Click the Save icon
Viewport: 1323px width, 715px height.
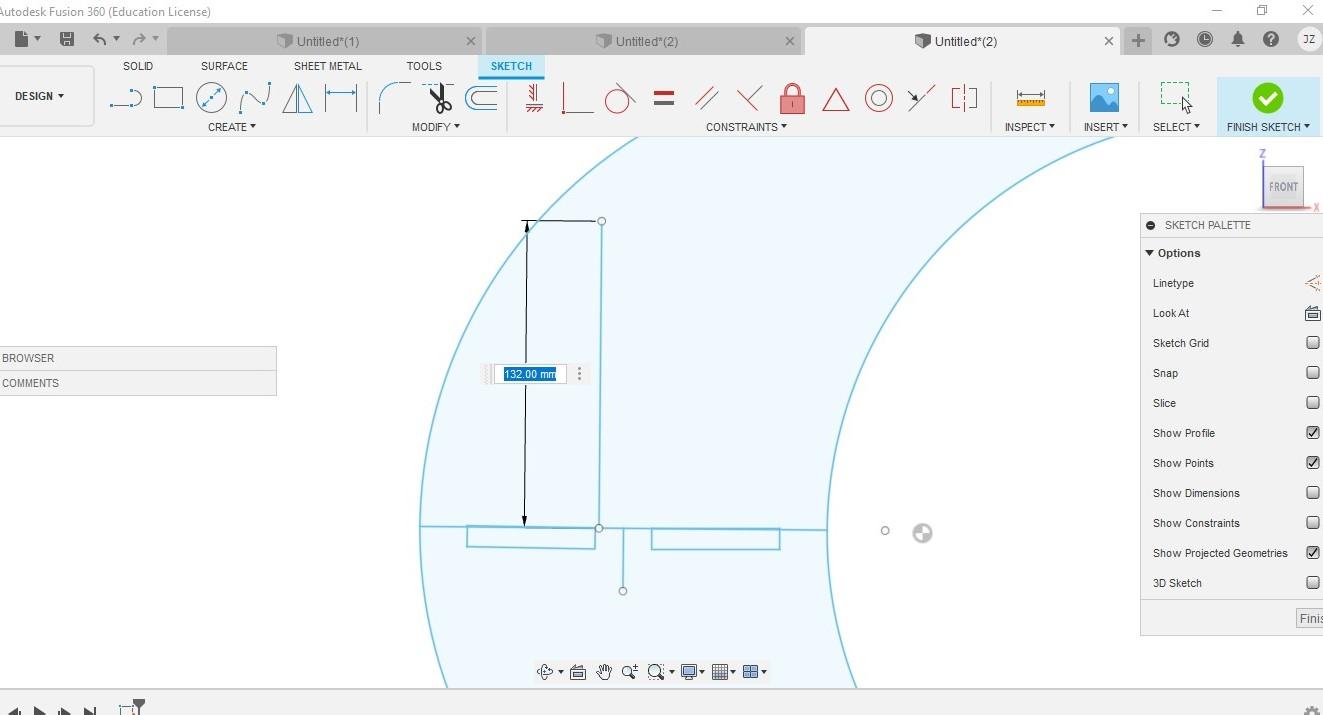pyautogui.click(x=67, y=39)
